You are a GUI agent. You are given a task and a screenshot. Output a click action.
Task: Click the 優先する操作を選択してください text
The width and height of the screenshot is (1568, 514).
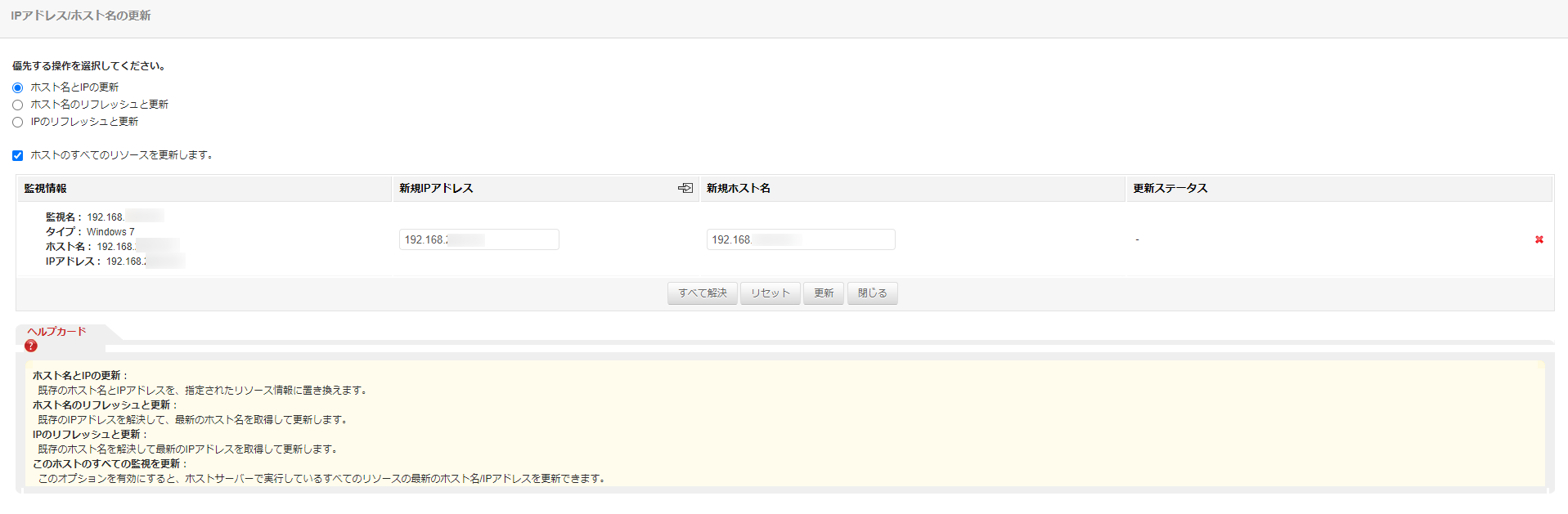[x=91, y=66]
